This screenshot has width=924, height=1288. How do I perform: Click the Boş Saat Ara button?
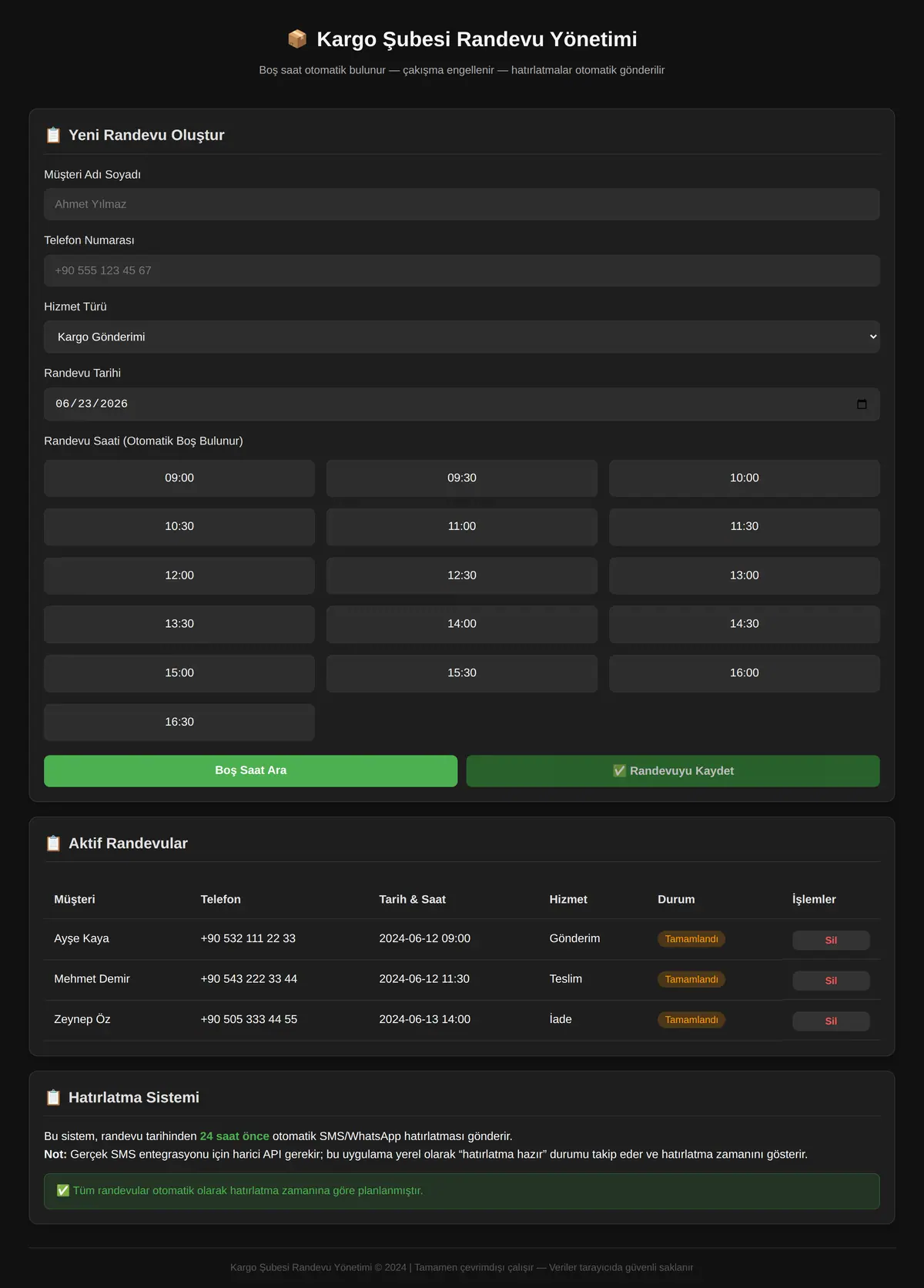coord(251,770)
